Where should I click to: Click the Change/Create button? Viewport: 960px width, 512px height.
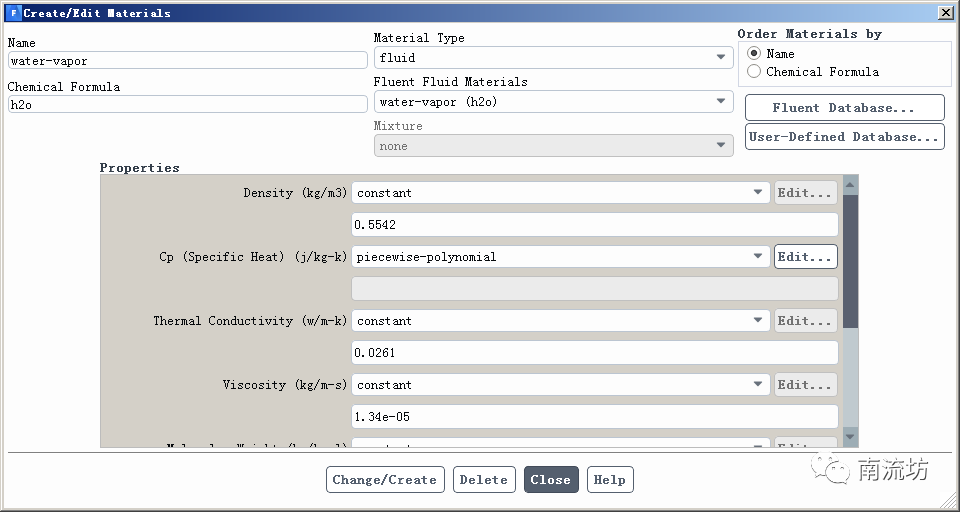pos(384,480)
